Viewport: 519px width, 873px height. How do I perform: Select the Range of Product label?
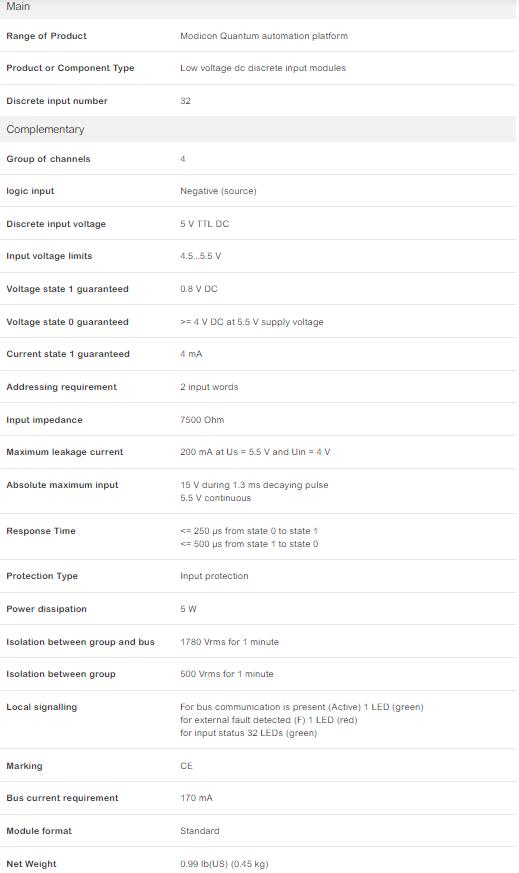pyautogui.click(x=47, y=36)
